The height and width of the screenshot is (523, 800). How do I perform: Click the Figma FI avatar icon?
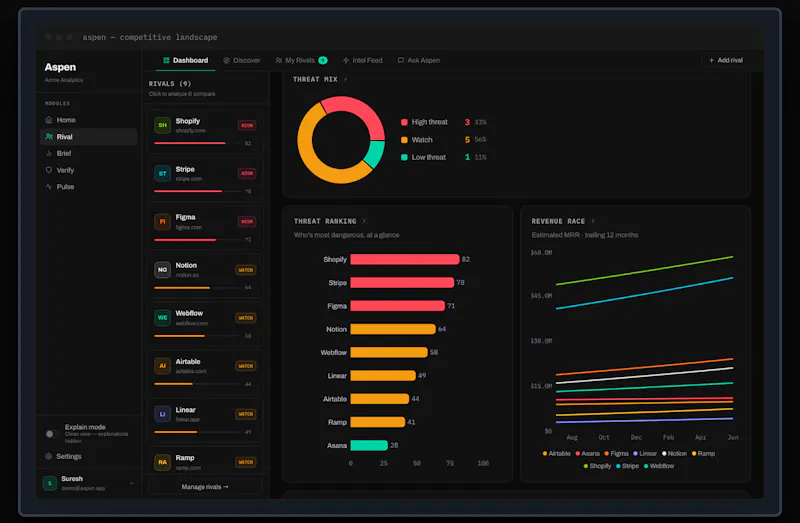162,221
